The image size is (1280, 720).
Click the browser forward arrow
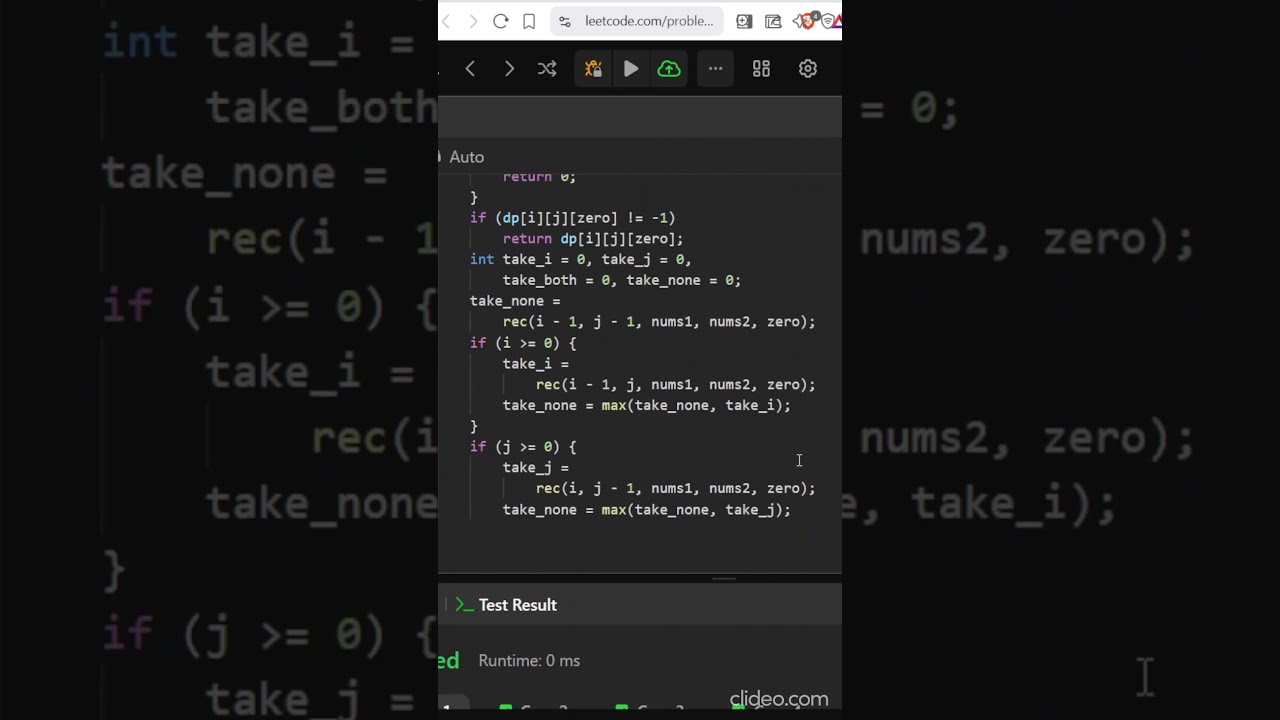(473, 21)
